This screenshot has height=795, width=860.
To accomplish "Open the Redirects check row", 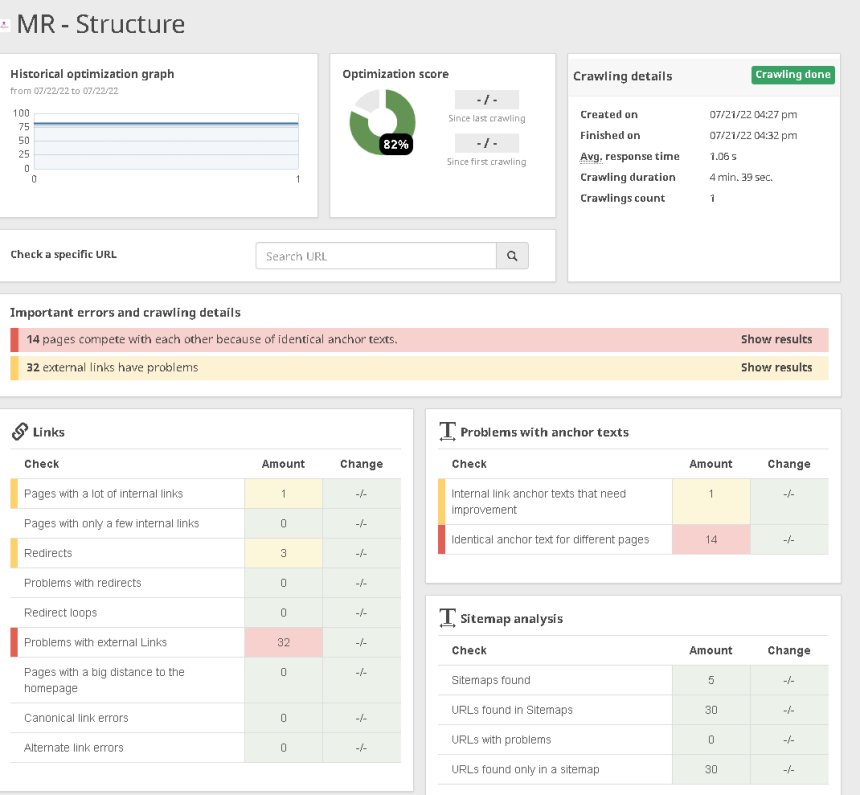I will 48,553.
